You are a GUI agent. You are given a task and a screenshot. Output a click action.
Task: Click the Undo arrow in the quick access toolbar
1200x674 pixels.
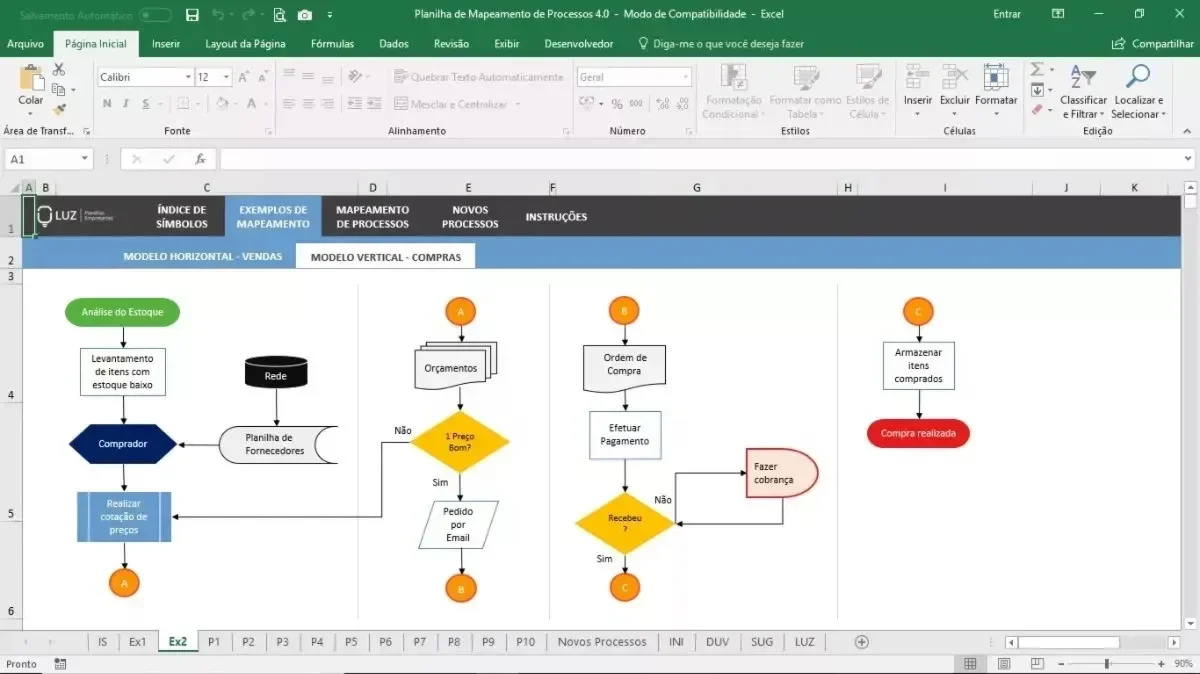(218, 15)
